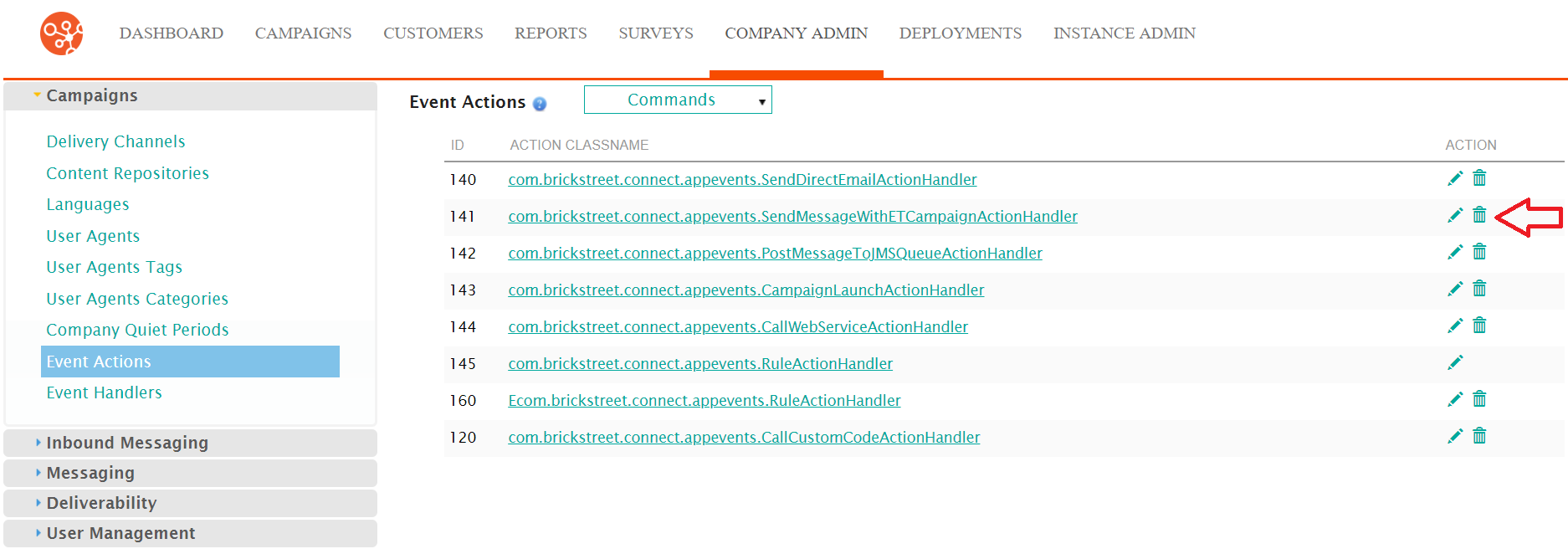Select Event Actions in sidebar
Image resolution: width=1568 pixels, height=554 pixels.
[190, 362]
